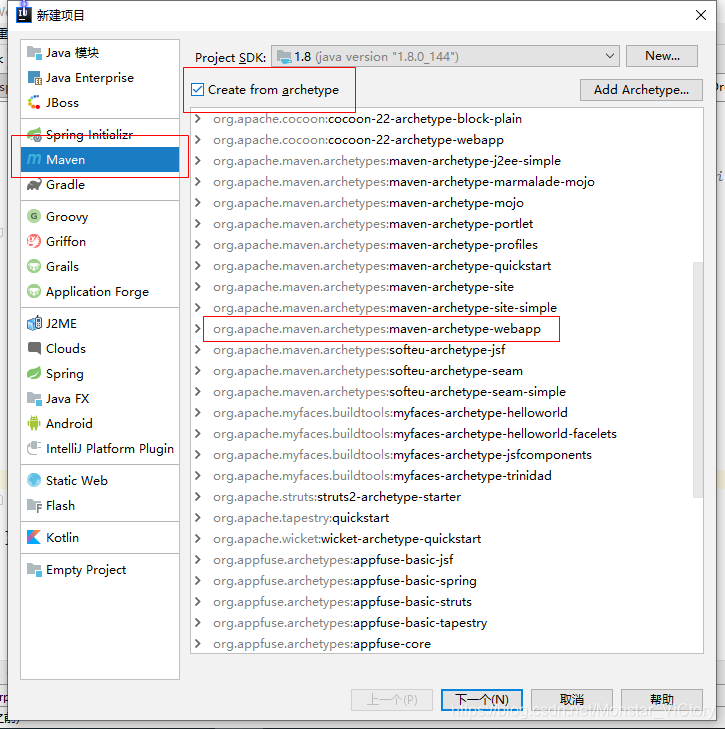The height and width of the screenshot is (729, 725).
Task: Click the Gradle elephant icon
Action: 34,185
